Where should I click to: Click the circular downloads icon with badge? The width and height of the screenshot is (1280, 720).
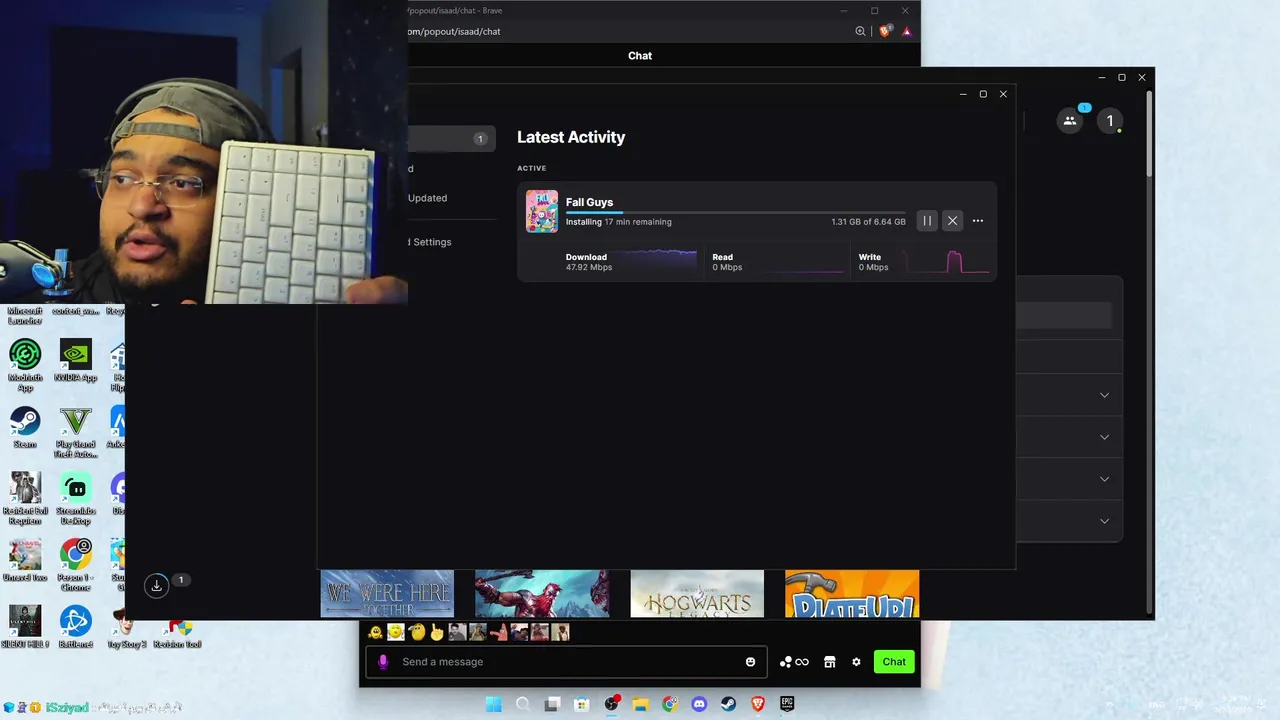(x=157, y=586)
